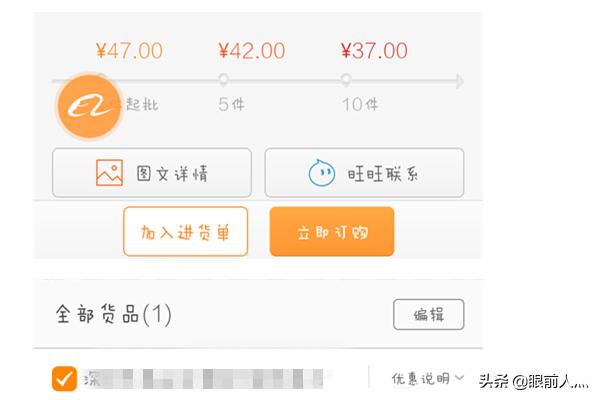Viewport: 600px width, 400px height.
Task: Click the orange Alibaba logo floating button
Action: pyautogui.click(x=89, y=103)
